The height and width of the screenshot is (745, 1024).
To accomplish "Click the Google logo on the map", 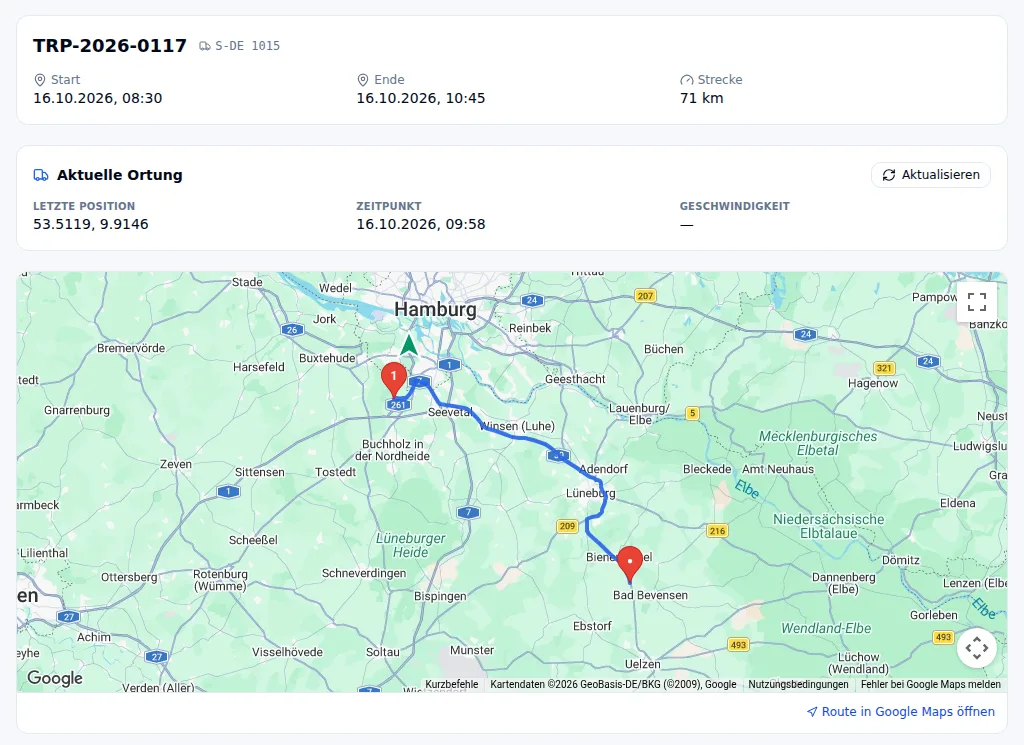I will pos(55,678).
